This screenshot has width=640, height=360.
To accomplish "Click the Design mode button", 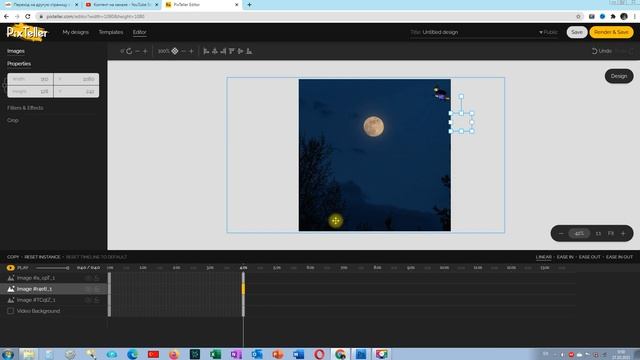I will (619, 76).
